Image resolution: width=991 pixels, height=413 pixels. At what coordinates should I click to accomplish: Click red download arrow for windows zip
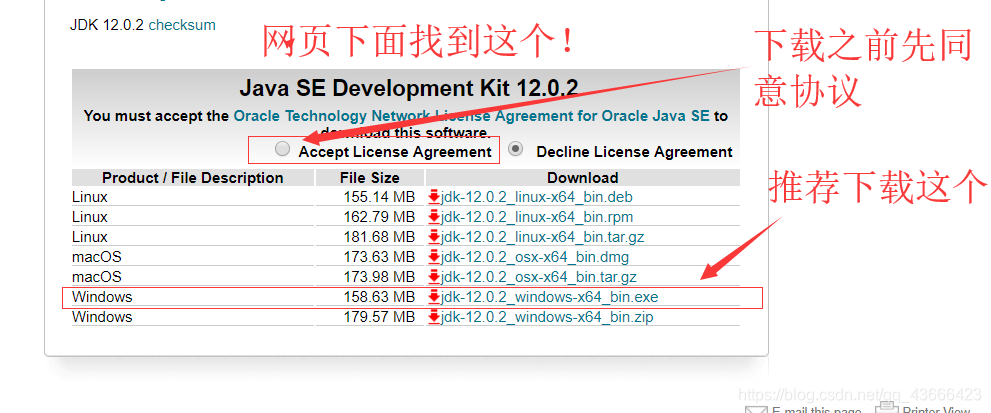(x=434, y=317)
